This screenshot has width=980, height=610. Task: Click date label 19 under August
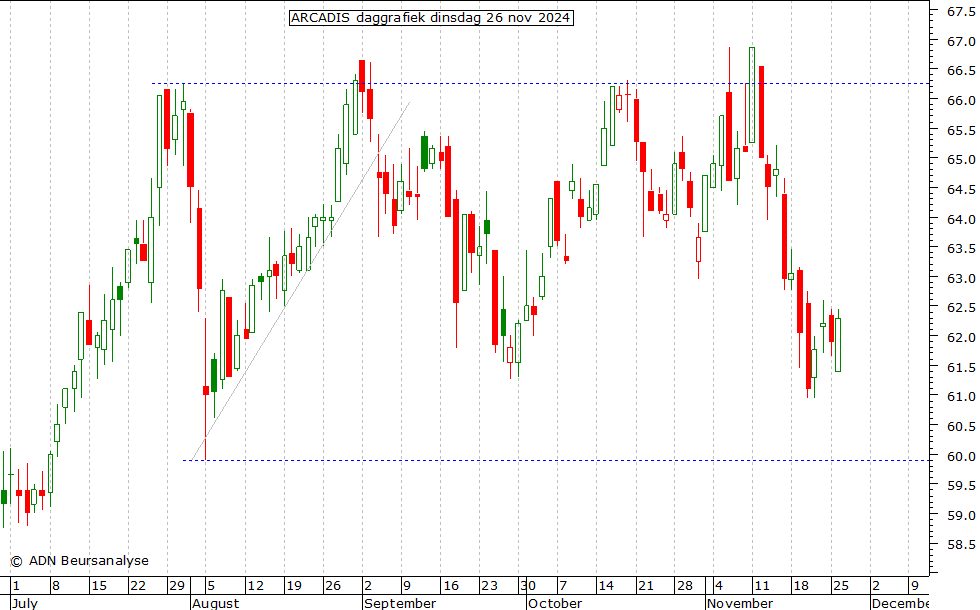(294, 586)
